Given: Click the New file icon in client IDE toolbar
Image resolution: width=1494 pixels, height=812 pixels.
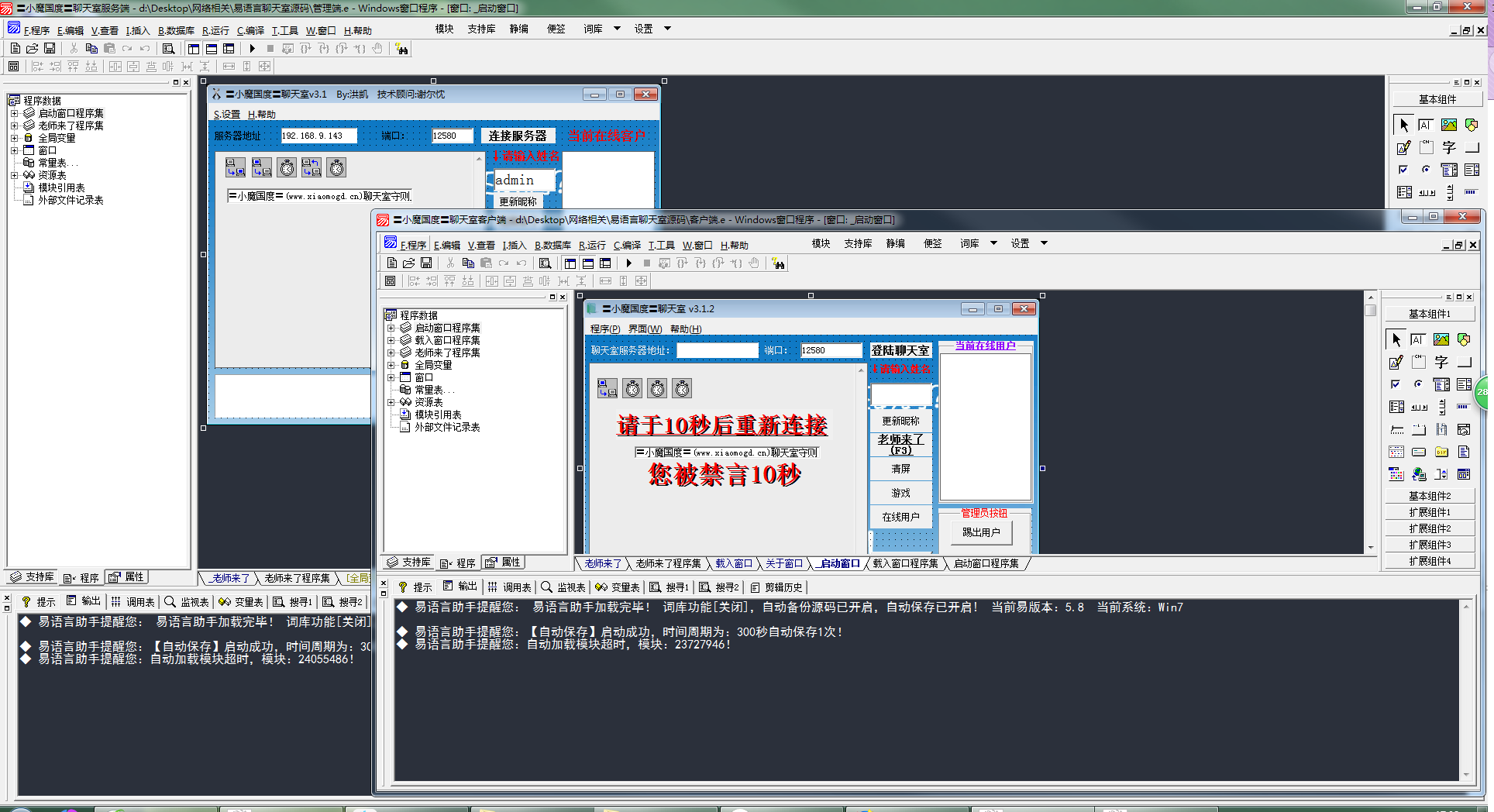Looking at the screenshot, I should (x=392, y=263).
